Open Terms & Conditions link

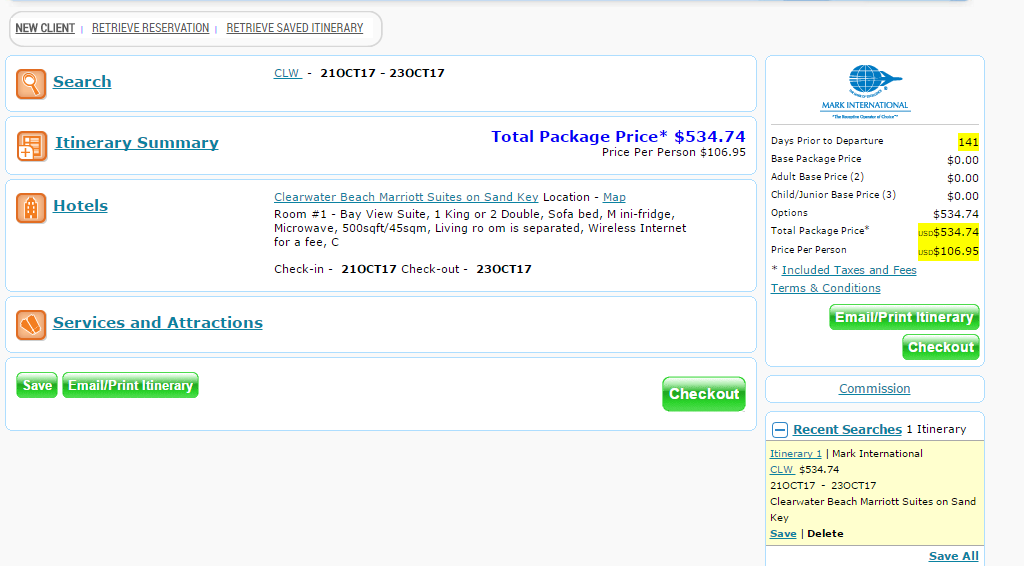[x=825, y=288]
